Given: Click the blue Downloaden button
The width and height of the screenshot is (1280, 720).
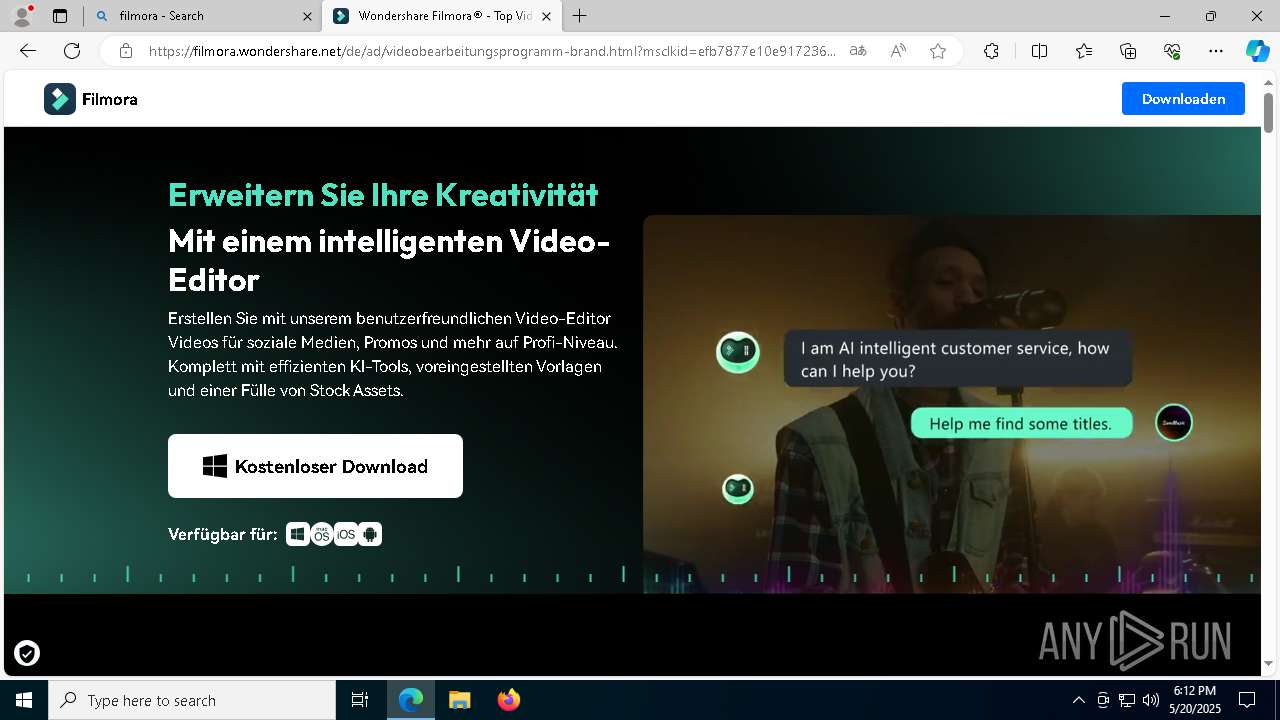Looking at the screenshot, I should tap(1183, 99).
